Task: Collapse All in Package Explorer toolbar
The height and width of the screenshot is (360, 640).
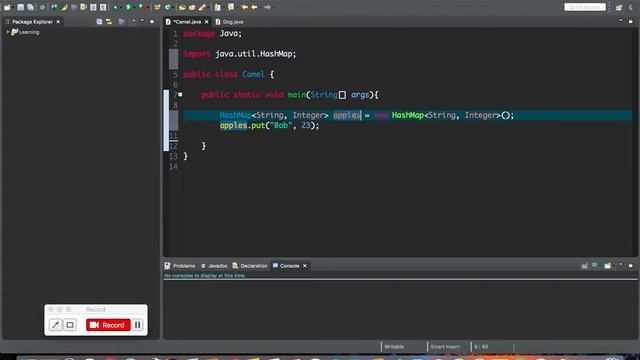Action: point(99,22)
